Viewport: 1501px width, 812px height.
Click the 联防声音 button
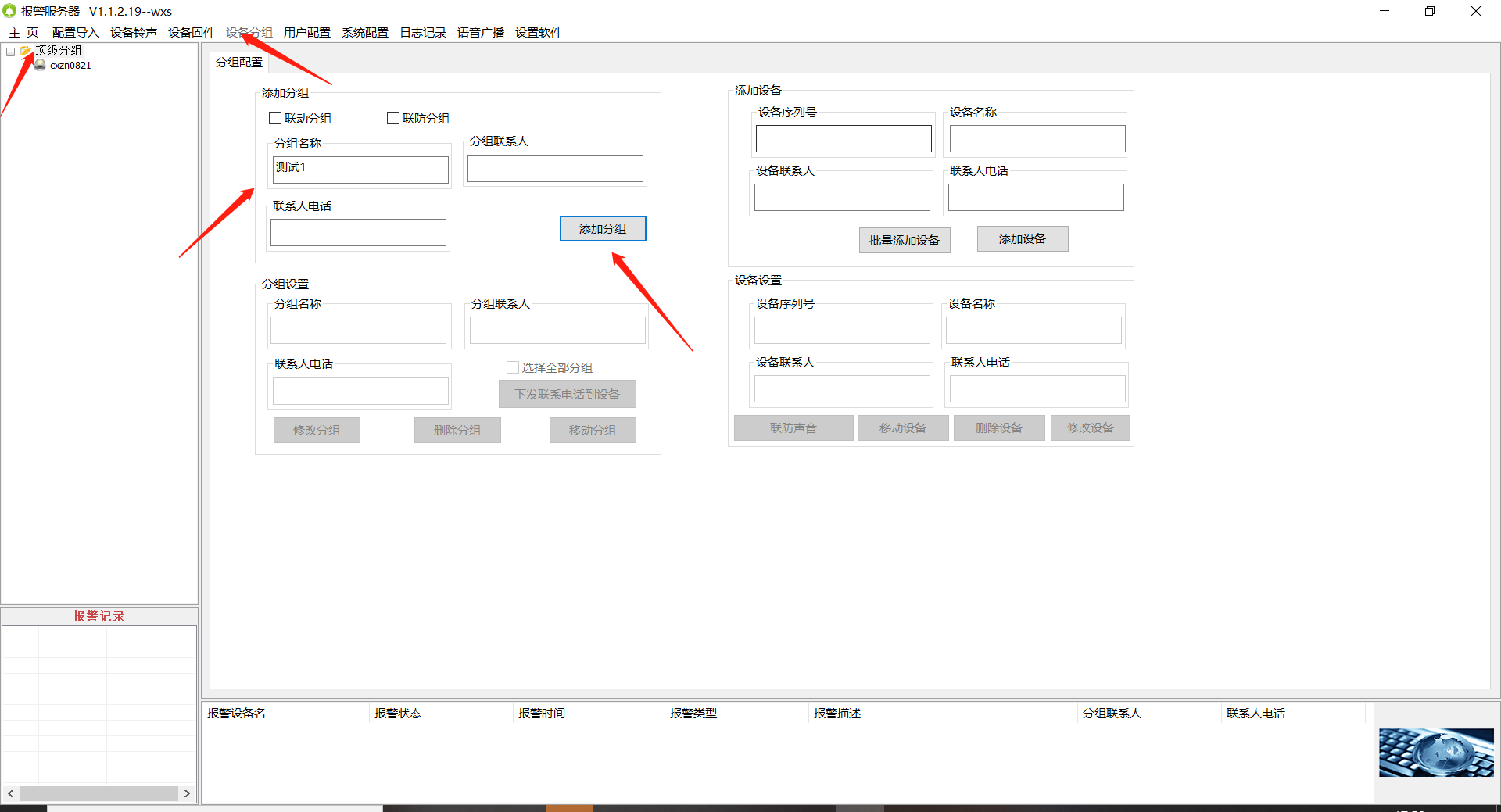[x=793, y=427]
